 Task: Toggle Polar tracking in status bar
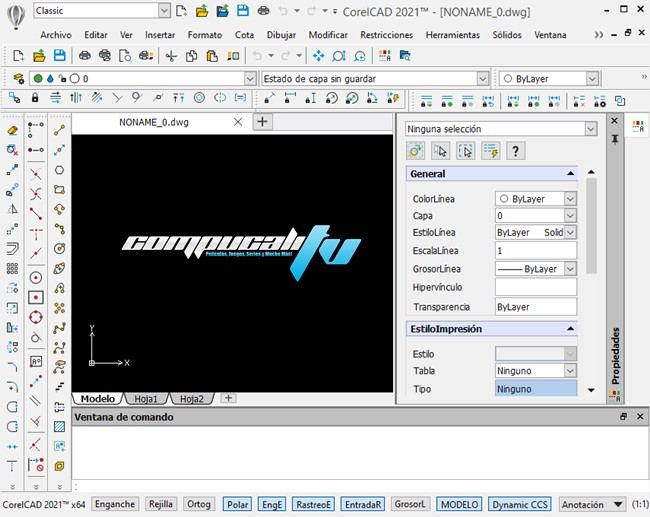click(238, 505)
